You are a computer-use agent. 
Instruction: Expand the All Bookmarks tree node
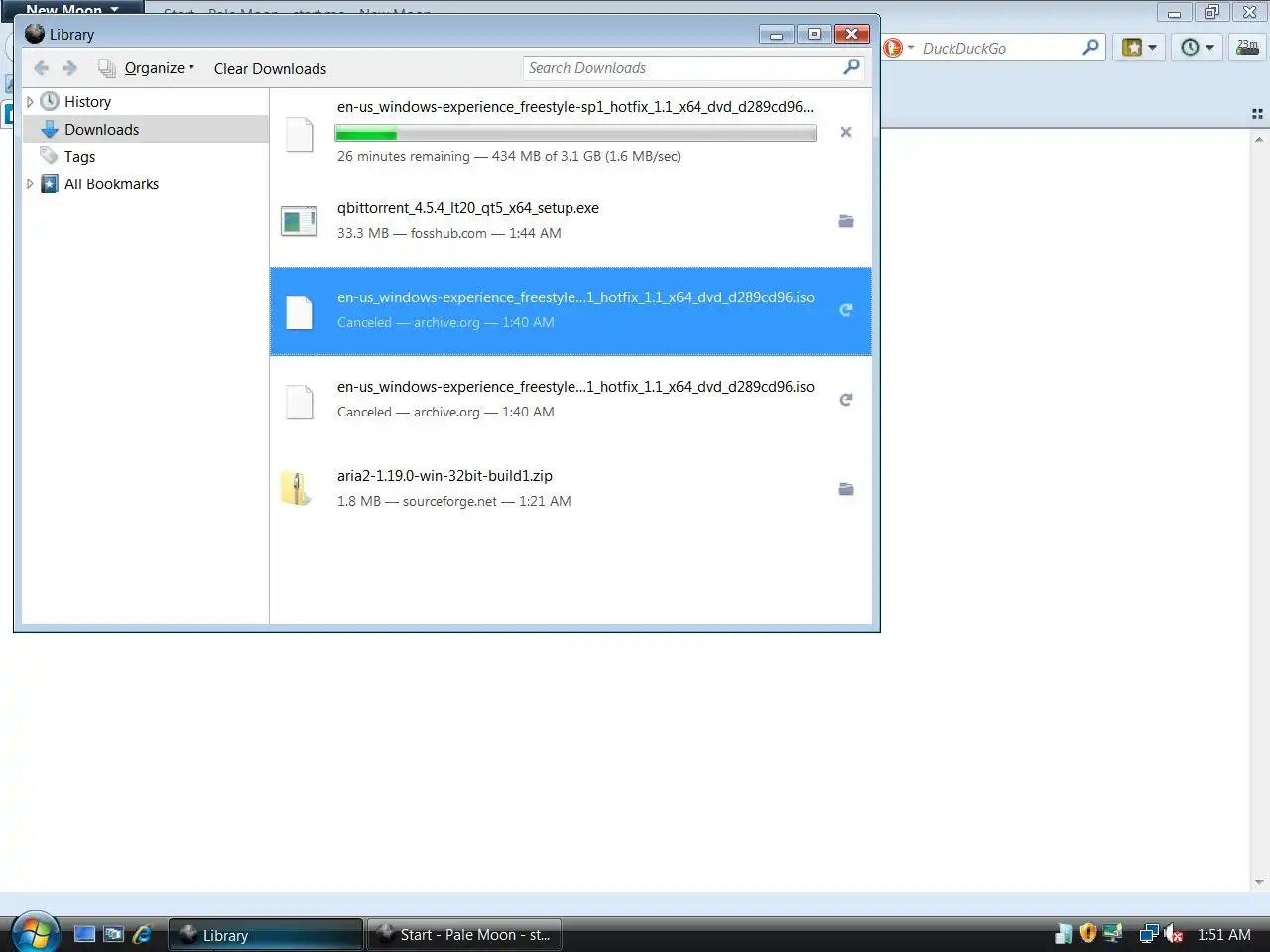30,184
